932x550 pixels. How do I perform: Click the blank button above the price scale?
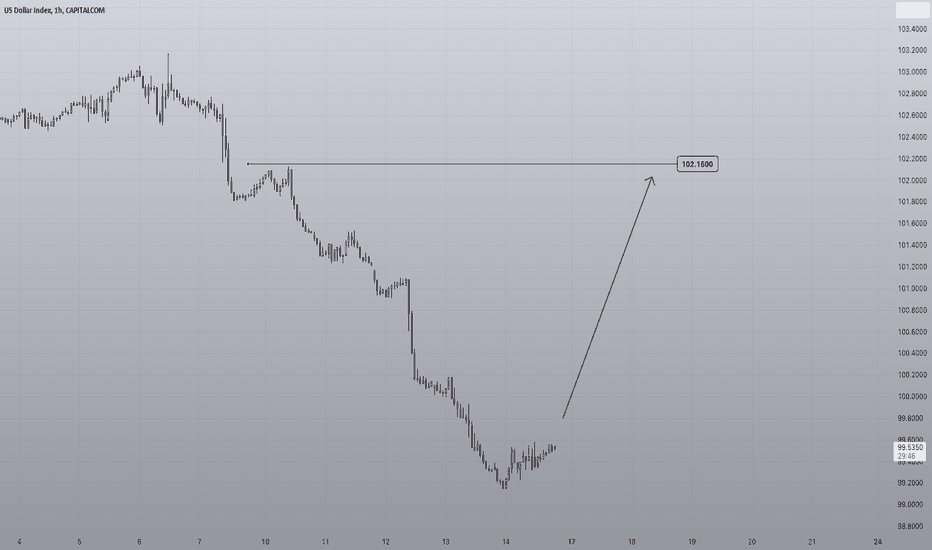(911, 10)
